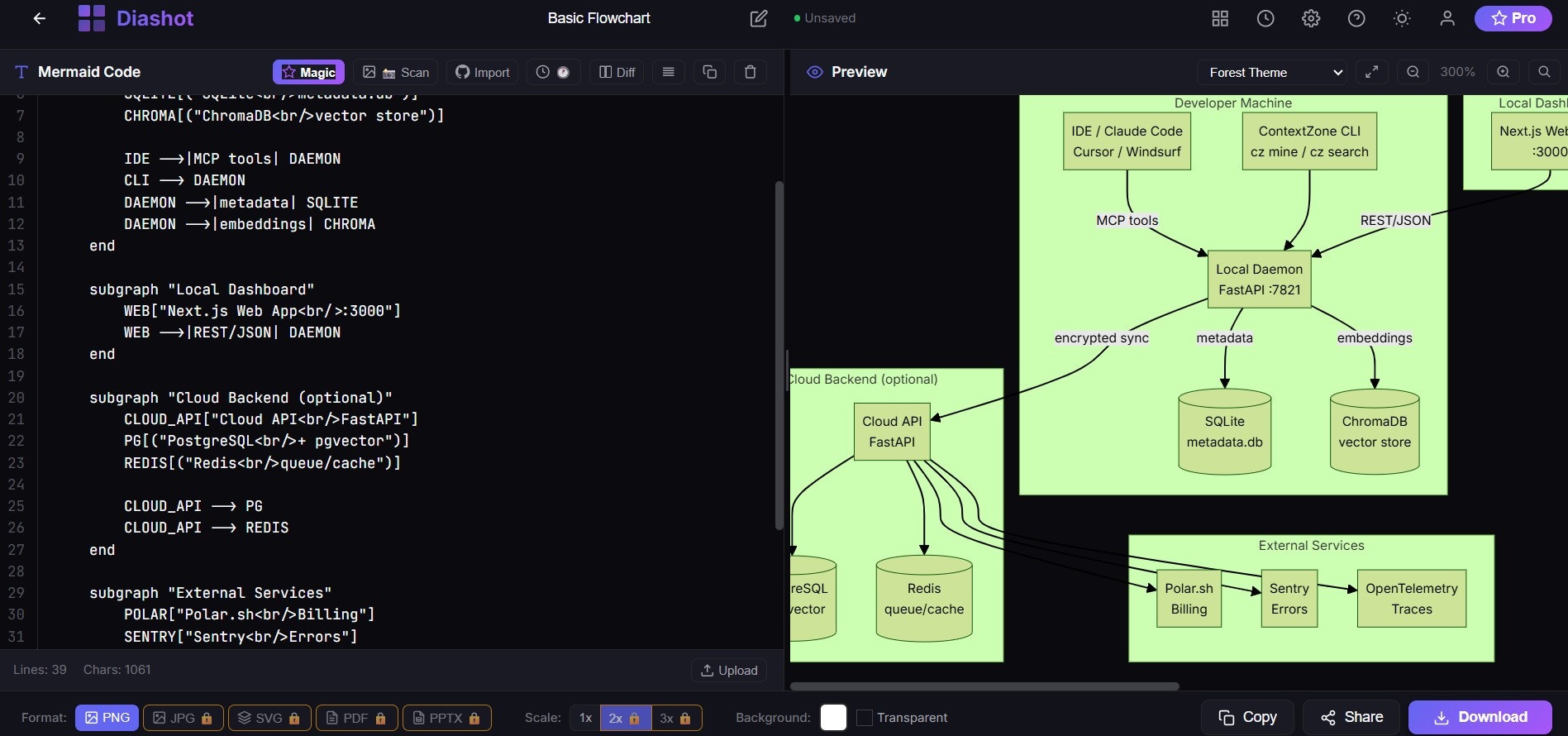This screenshot has width=1568, height=736.
Task: Click the Cloud API FastAPI node
Action: coord(892,432)
